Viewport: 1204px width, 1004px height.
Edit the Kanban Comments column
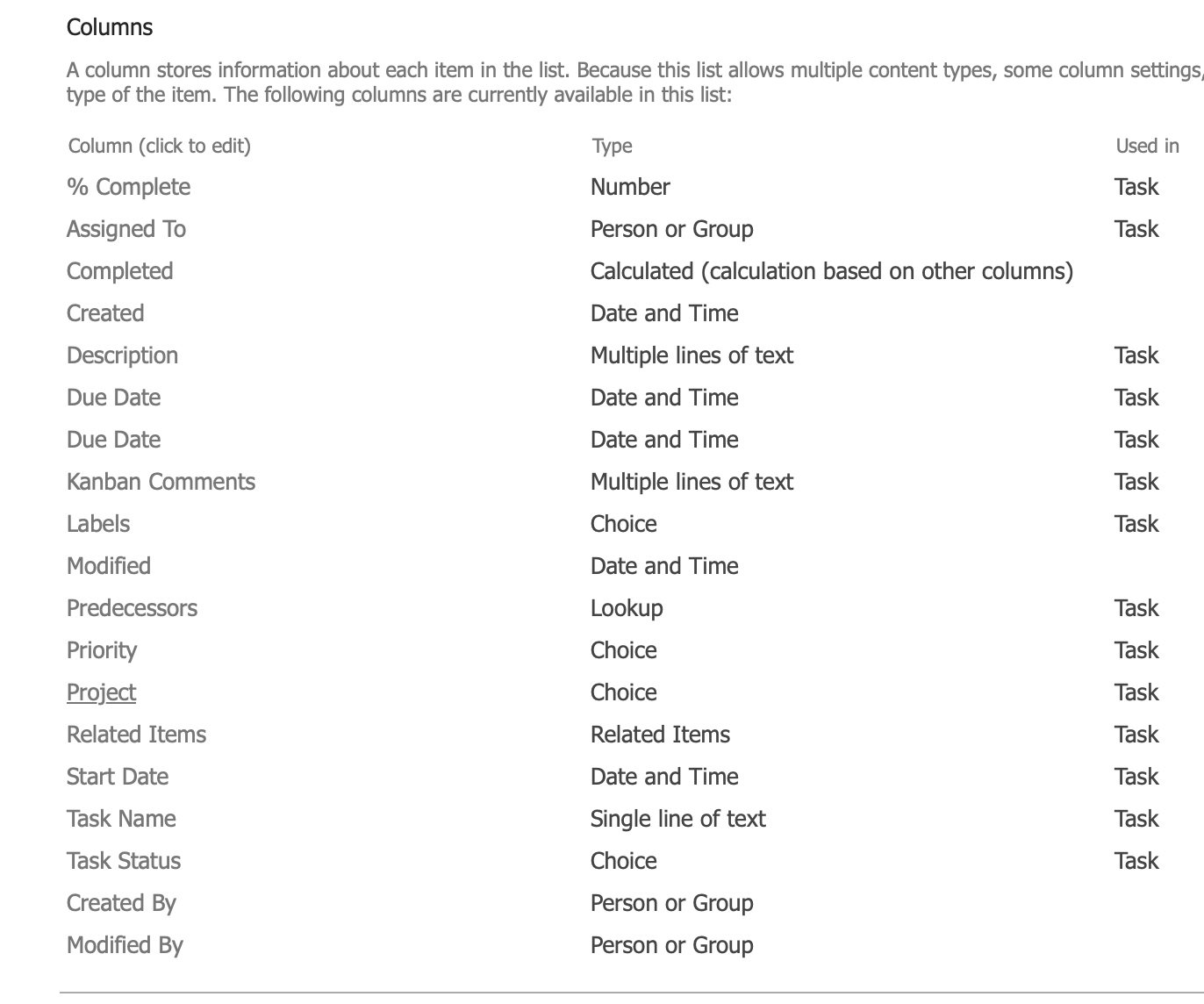pos(161,482)
